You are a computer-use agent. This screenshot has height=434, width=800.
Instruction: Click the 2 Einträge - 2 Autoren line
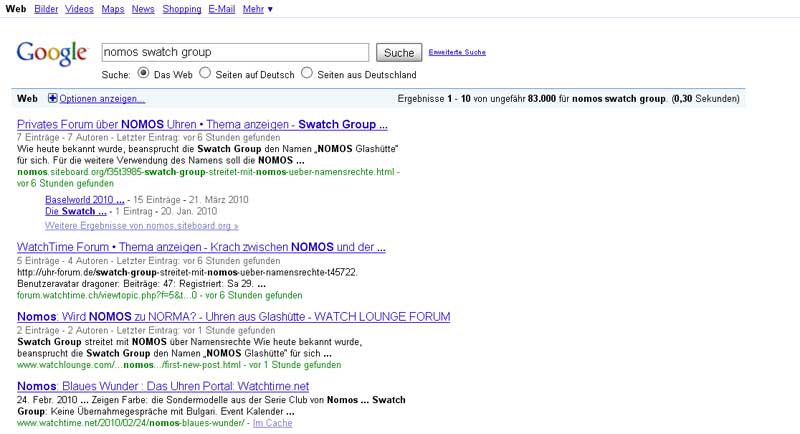coord(146,330)
